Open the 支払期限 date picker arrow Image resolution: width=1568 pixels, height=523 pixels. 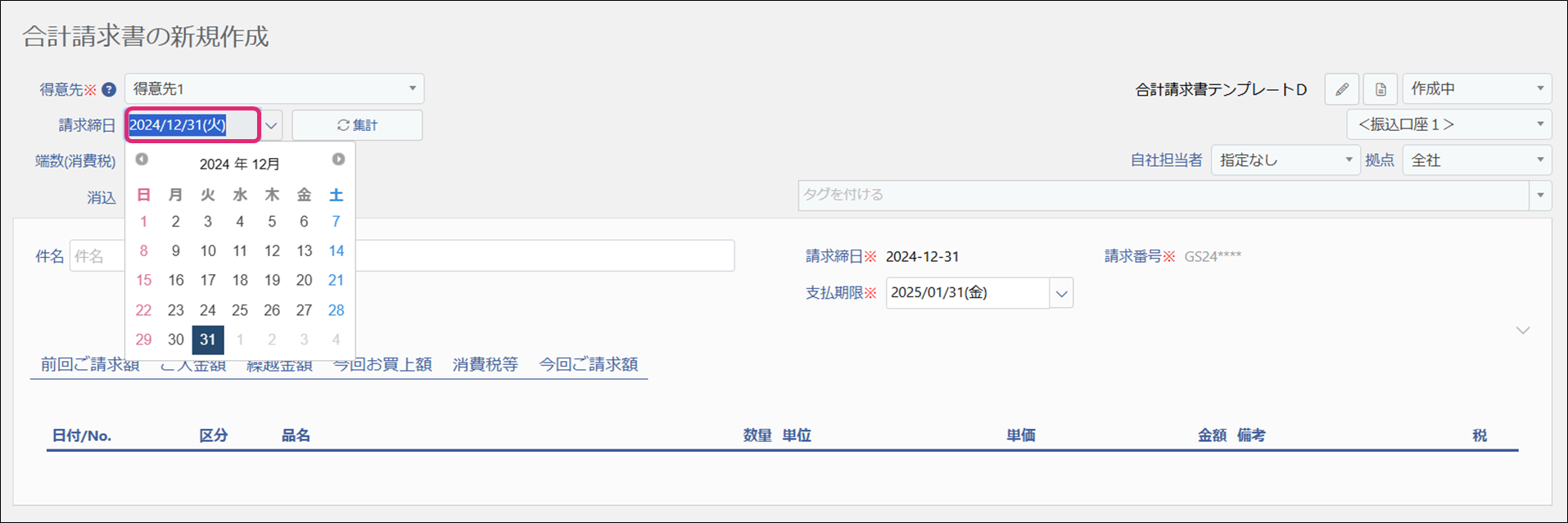coord(1061,294)
